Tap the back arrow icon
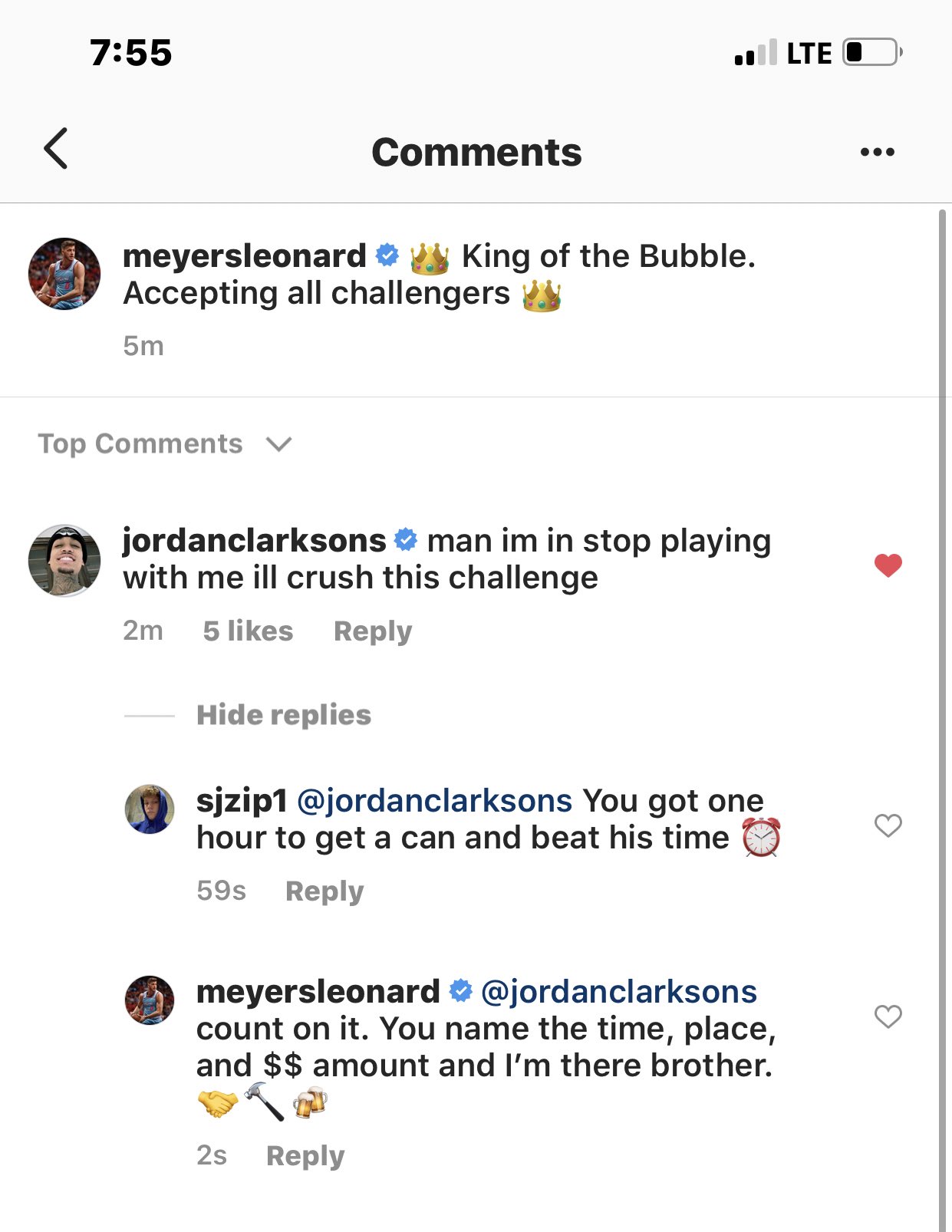This screenshot has width=952, height=1232. [x=56, y=148]
